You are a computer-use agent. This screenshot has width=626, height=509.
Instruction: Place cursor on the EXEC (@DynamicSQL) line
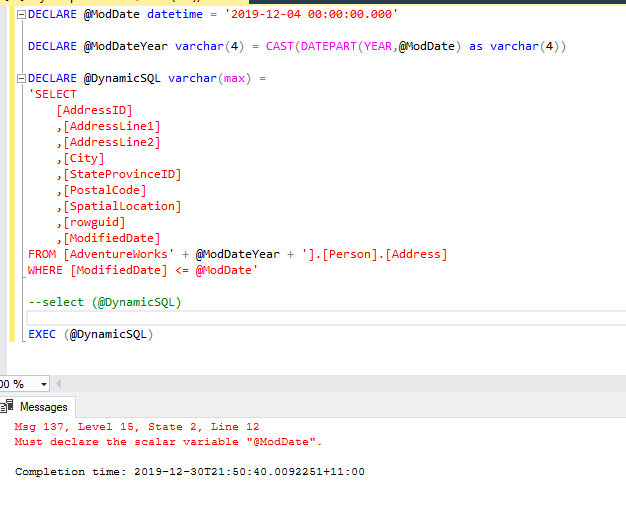[91, 334]
